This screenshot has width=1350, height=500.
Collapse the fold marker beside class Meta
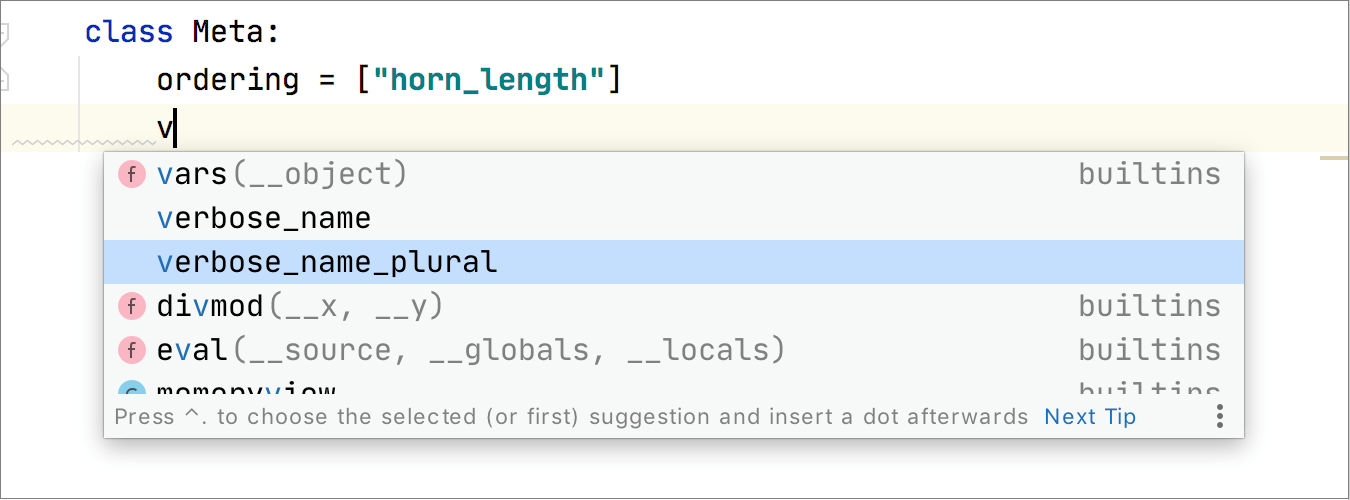point(3,33)
